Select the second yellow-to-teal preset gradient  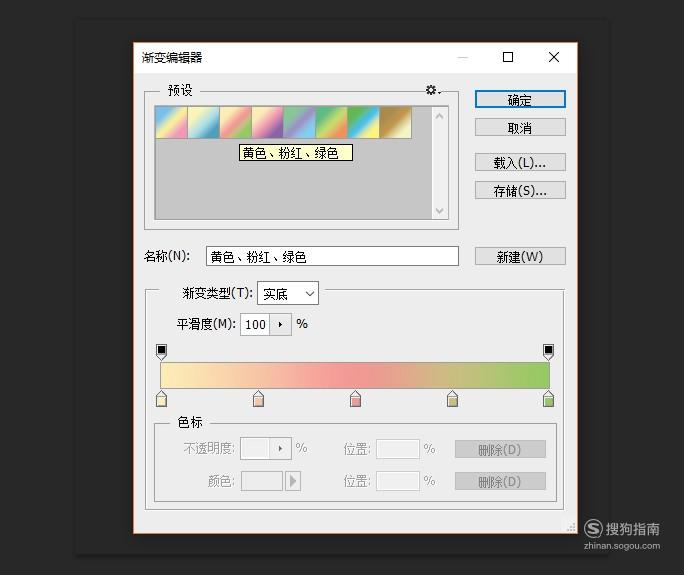tap(204, 123)
